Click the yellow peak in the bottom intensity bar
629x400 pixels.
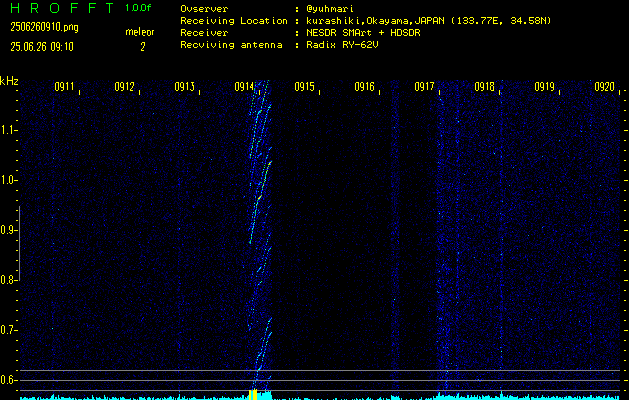(253, 394)
